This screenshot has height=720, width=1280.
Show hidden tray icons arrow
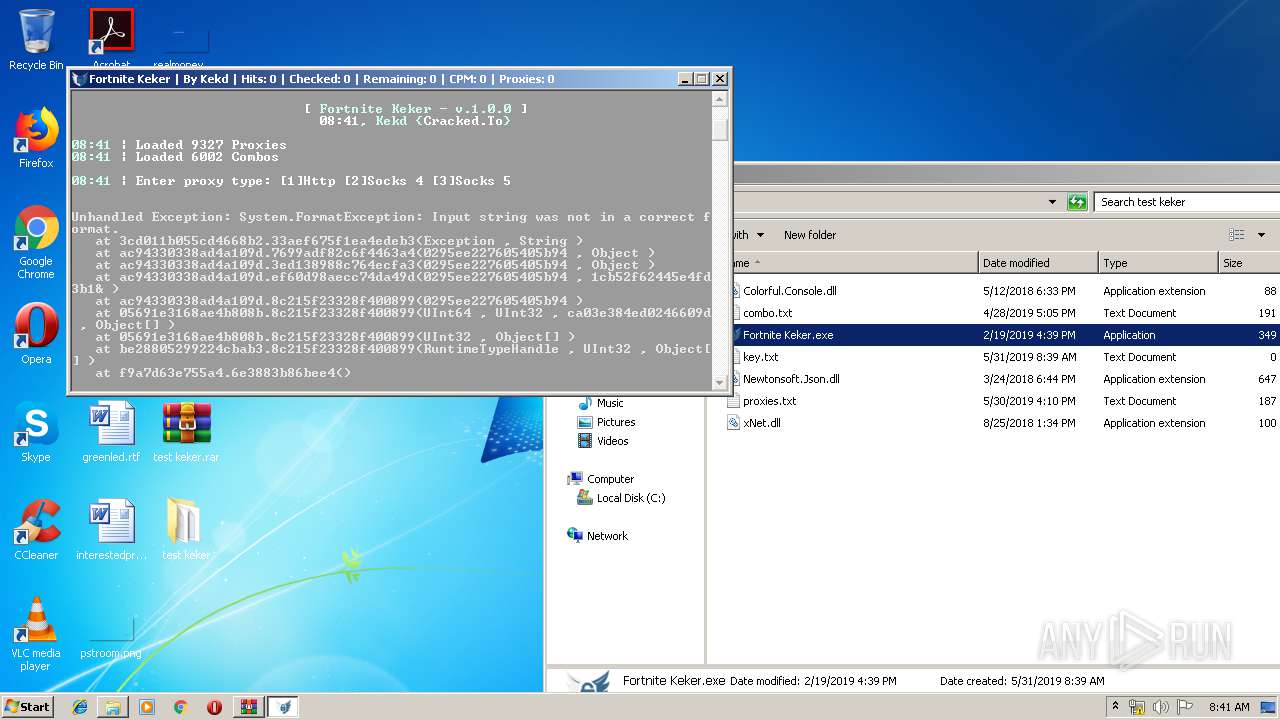click(x=1115, y=707)
